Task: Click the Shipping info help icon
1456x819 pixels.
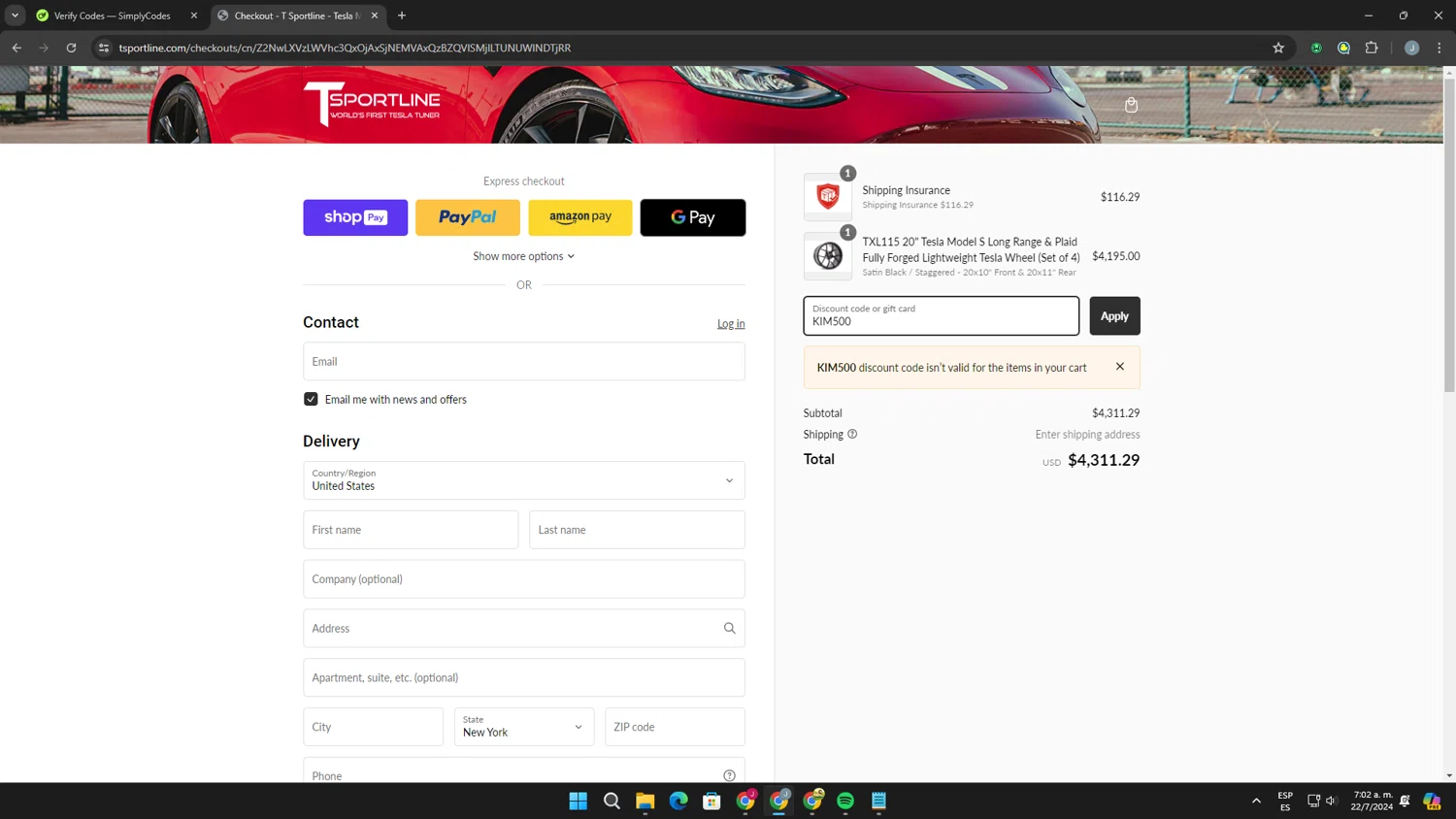Action: (852, 434)
